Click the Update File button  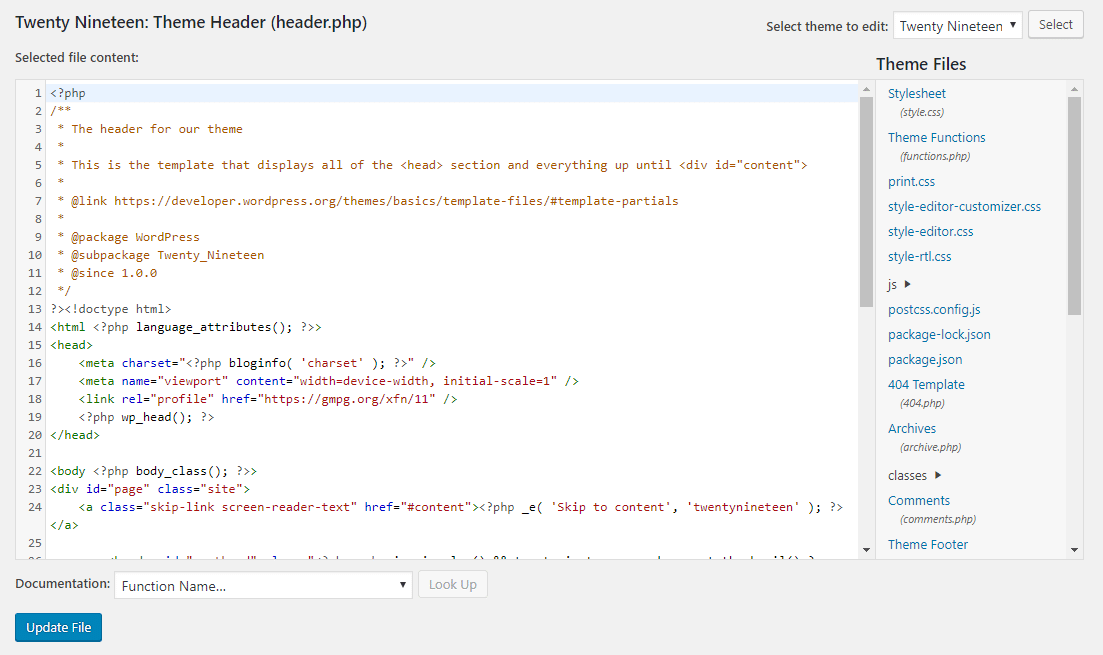[x=57, y=627]
